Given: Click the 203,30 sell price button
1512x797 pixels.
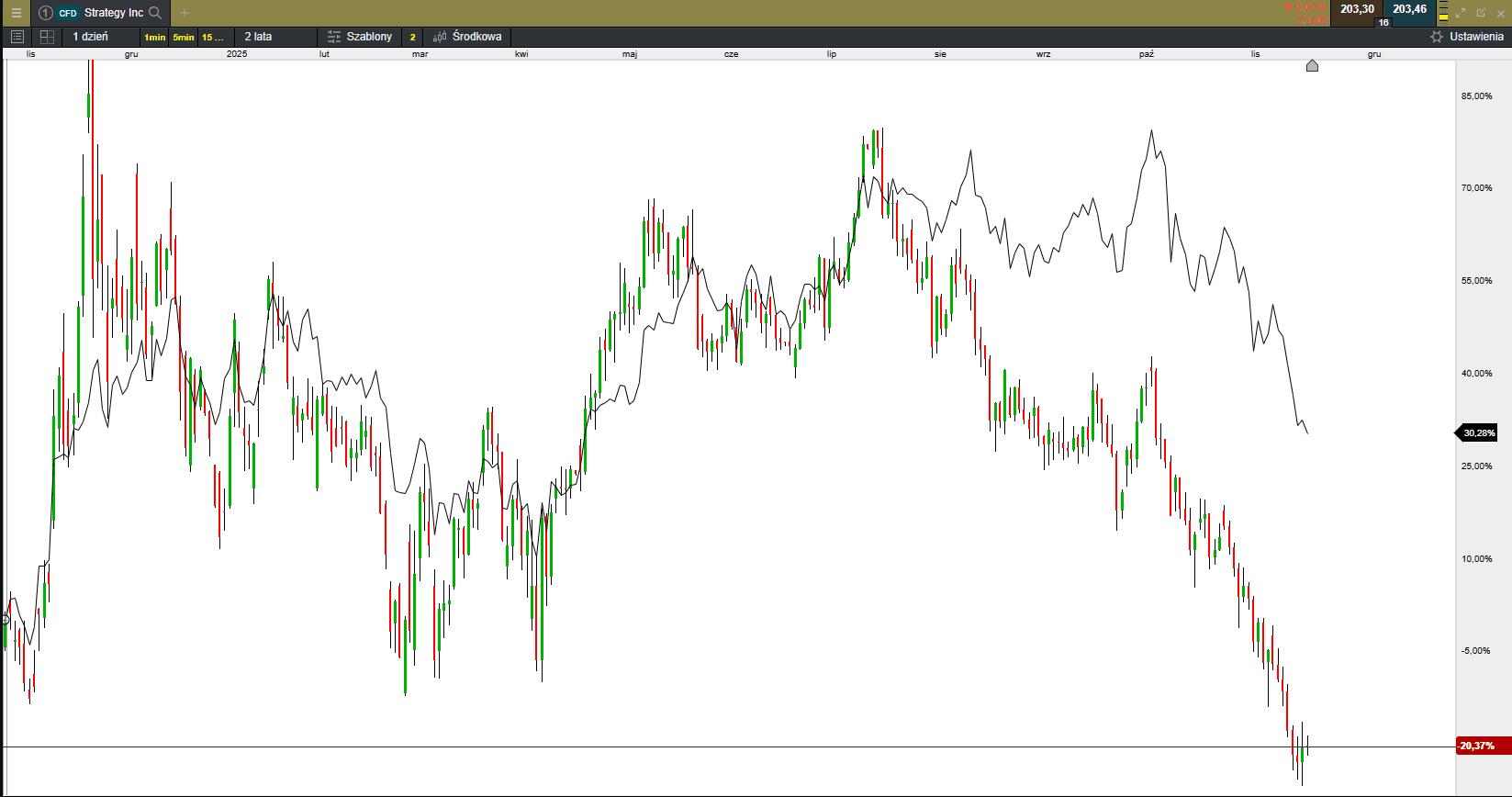Looking at the screenshot, I should pyautogui.click(x=1357, y=9).
